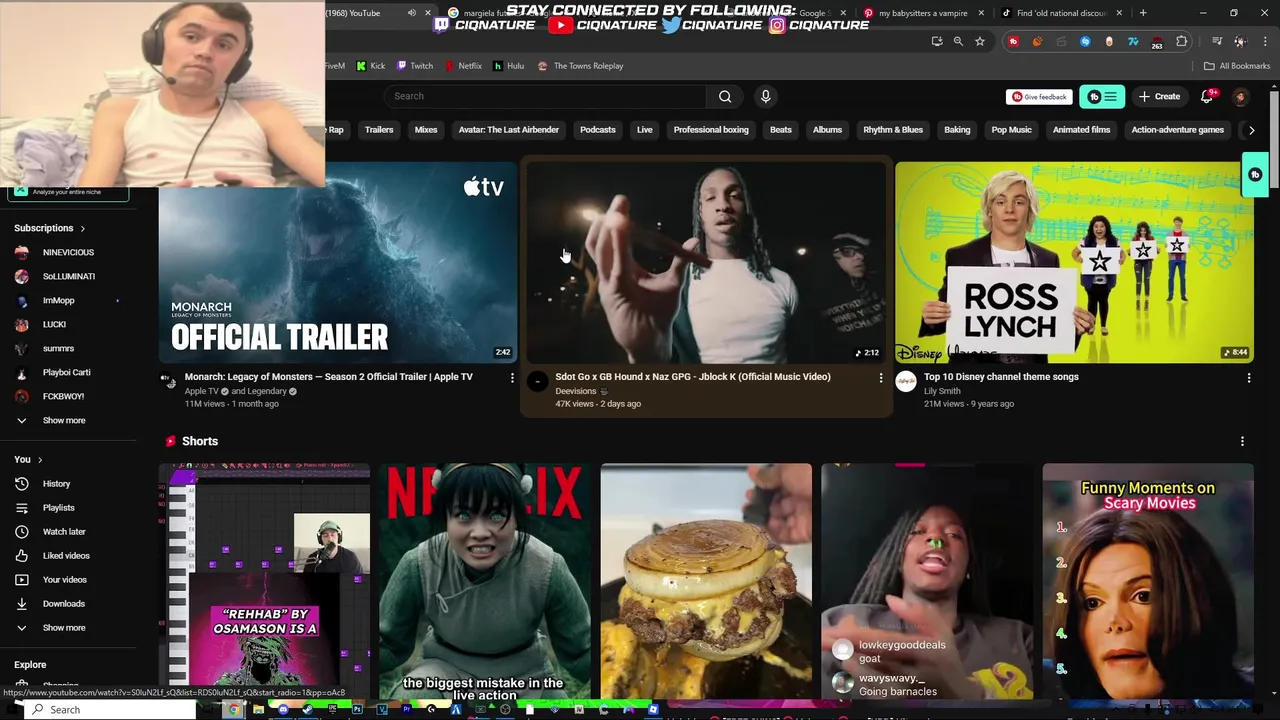Select the Professional boxing filter chip
The image size is (1280, 720).
tap(711, 130)
